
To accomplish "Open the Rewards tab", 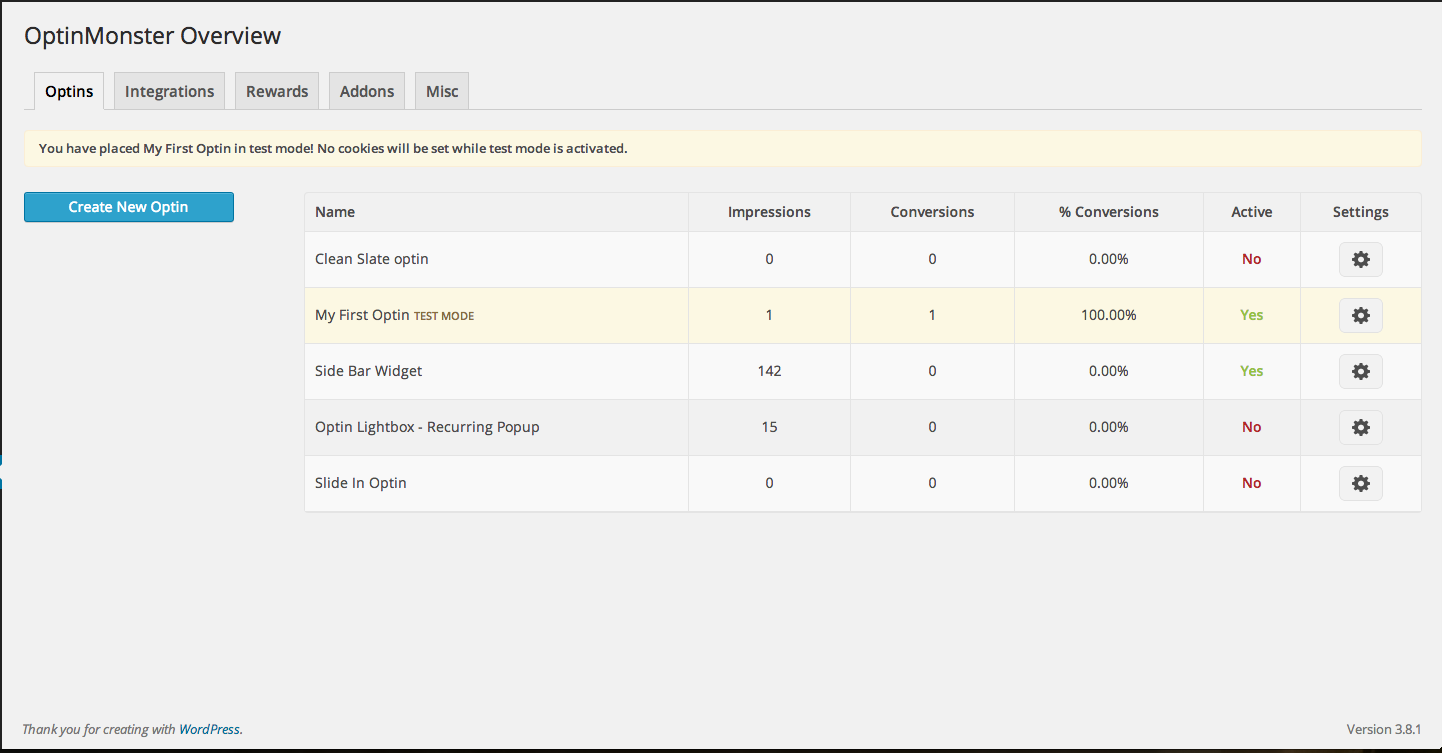I will coord(276,90).
